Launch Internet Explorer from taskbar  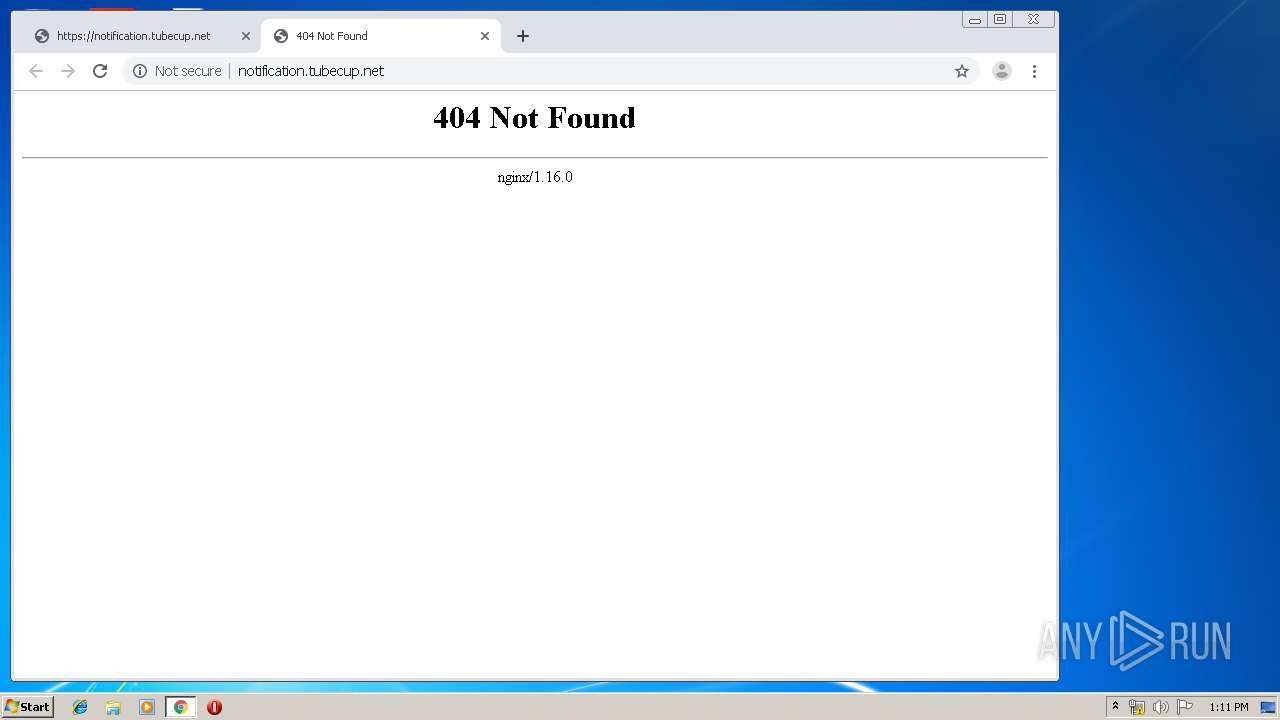80,707
